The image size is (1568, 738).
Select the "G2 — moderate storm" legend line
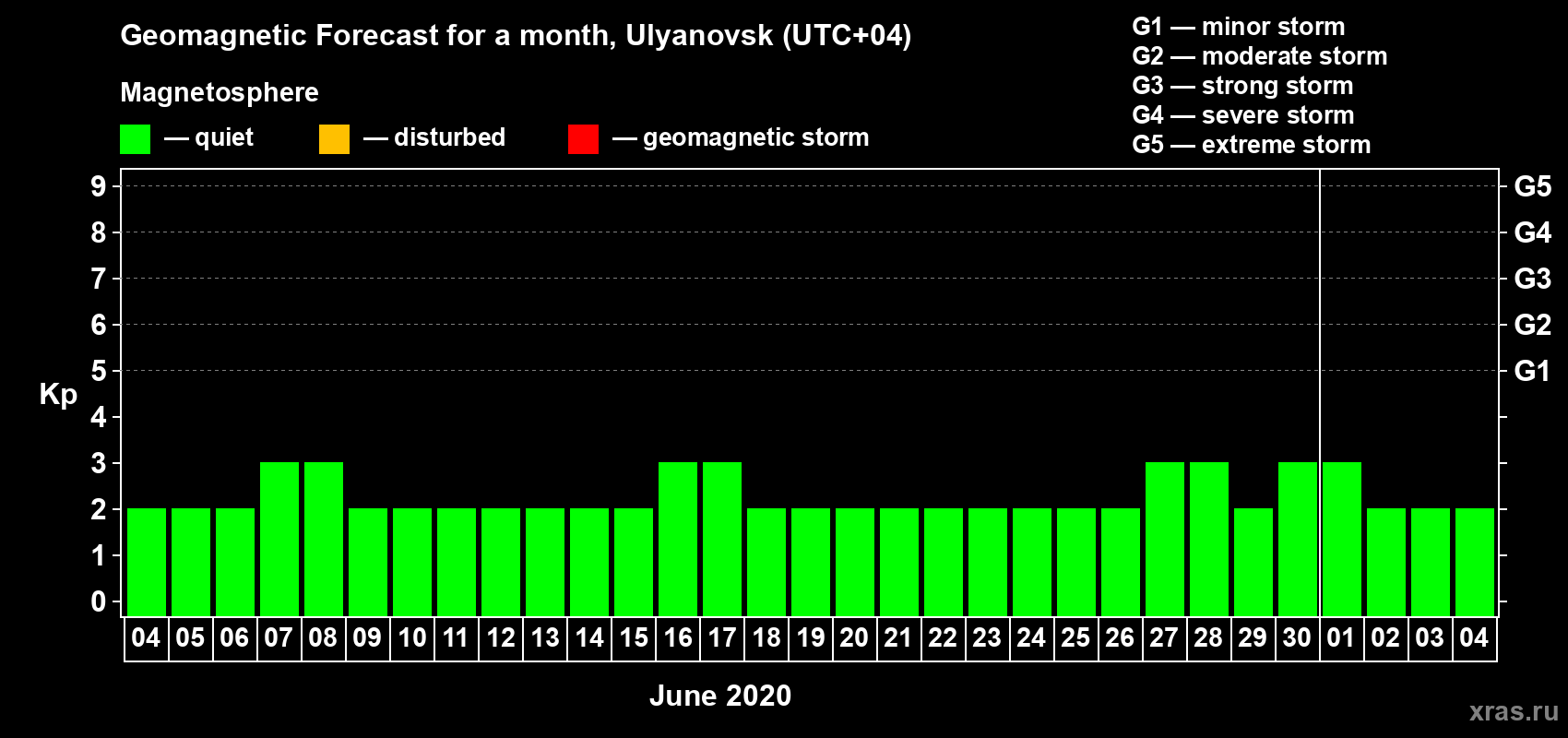[1260, 56]
